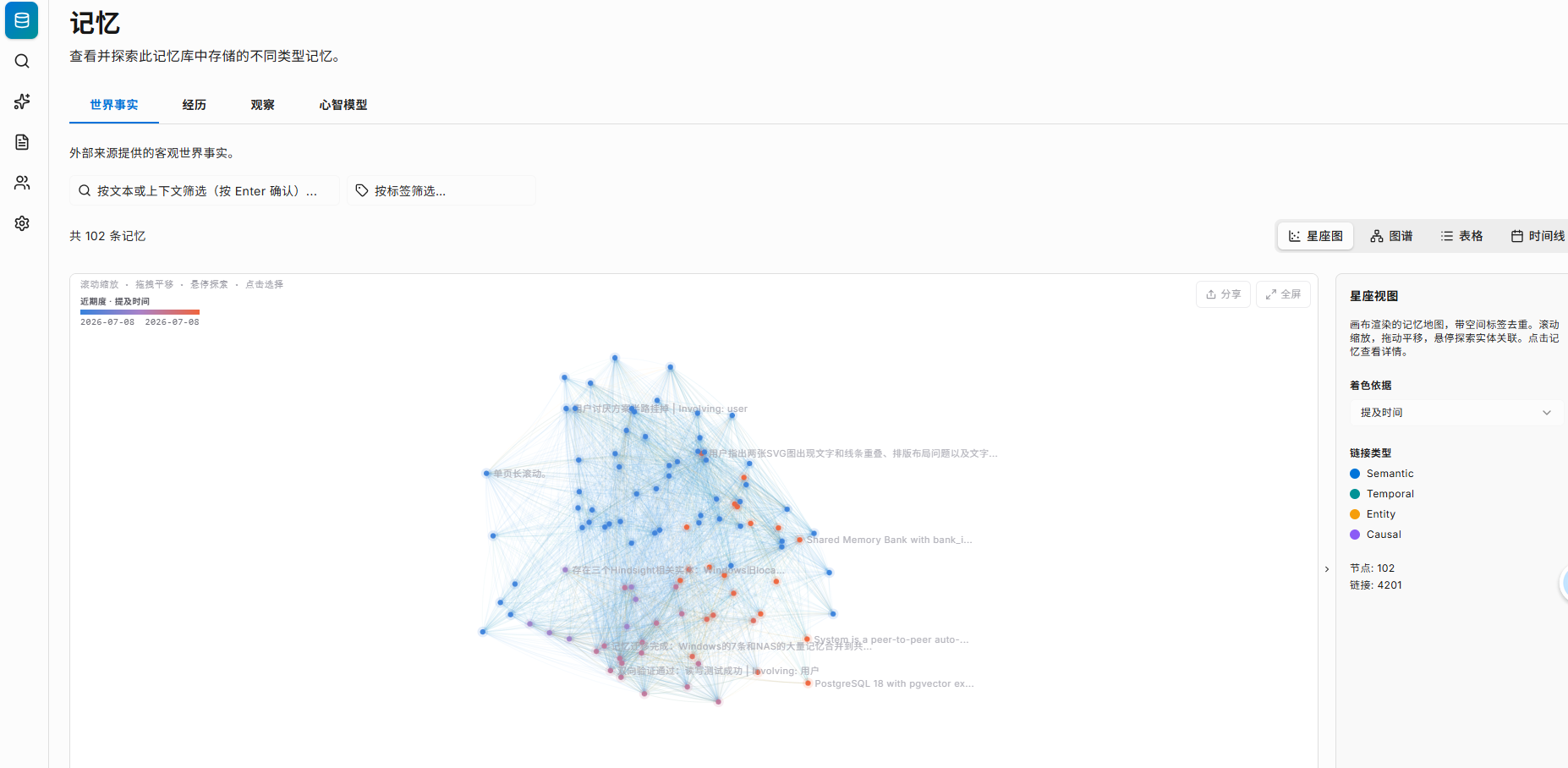Open the search icon in left sidebar
1568x768 pixels.
[x=22, y=61]
